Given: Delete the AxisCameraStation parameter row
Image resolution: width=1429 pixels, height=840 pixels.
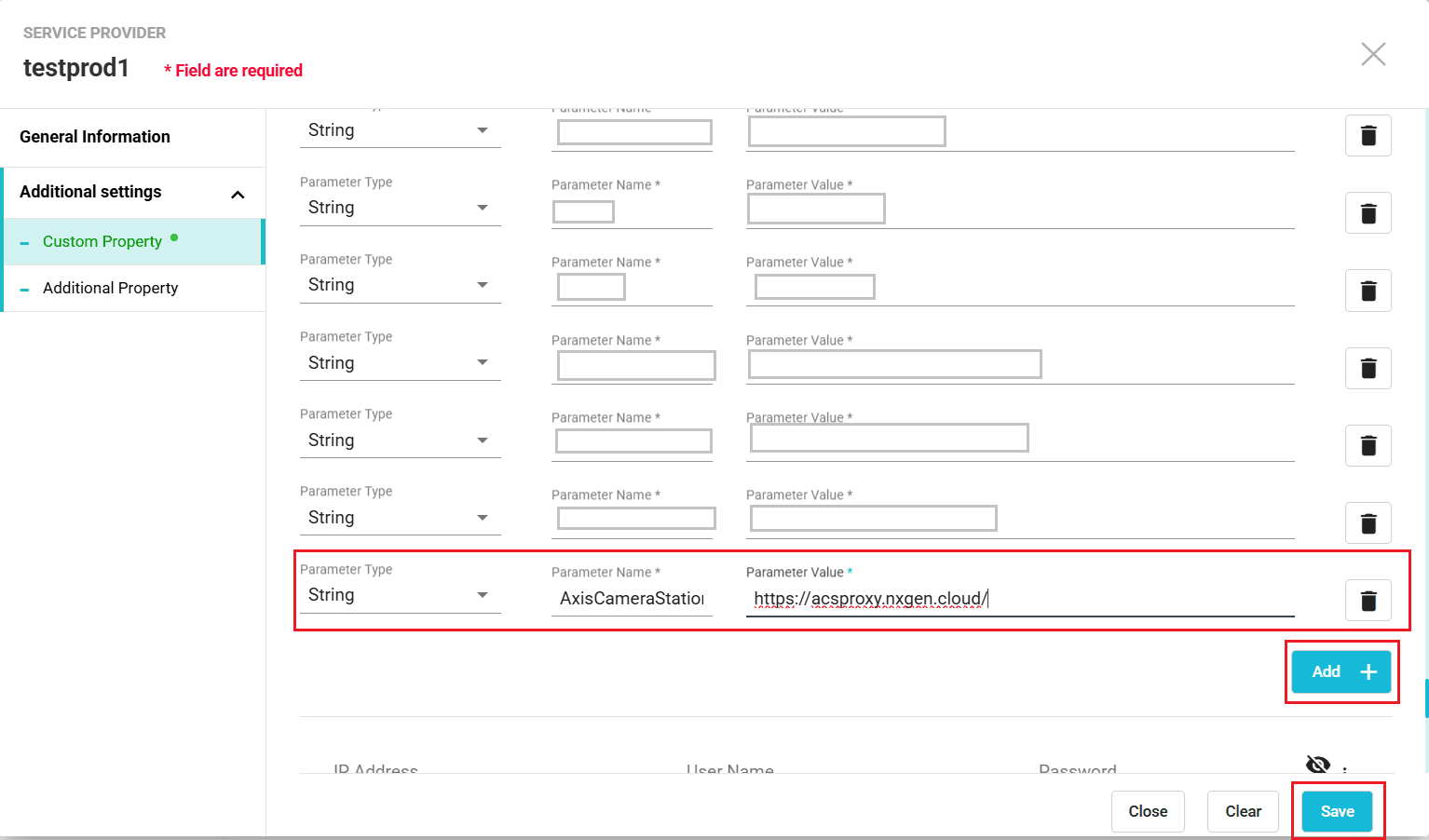Looking at the screenshot, I should click(x=1368, y=601).
